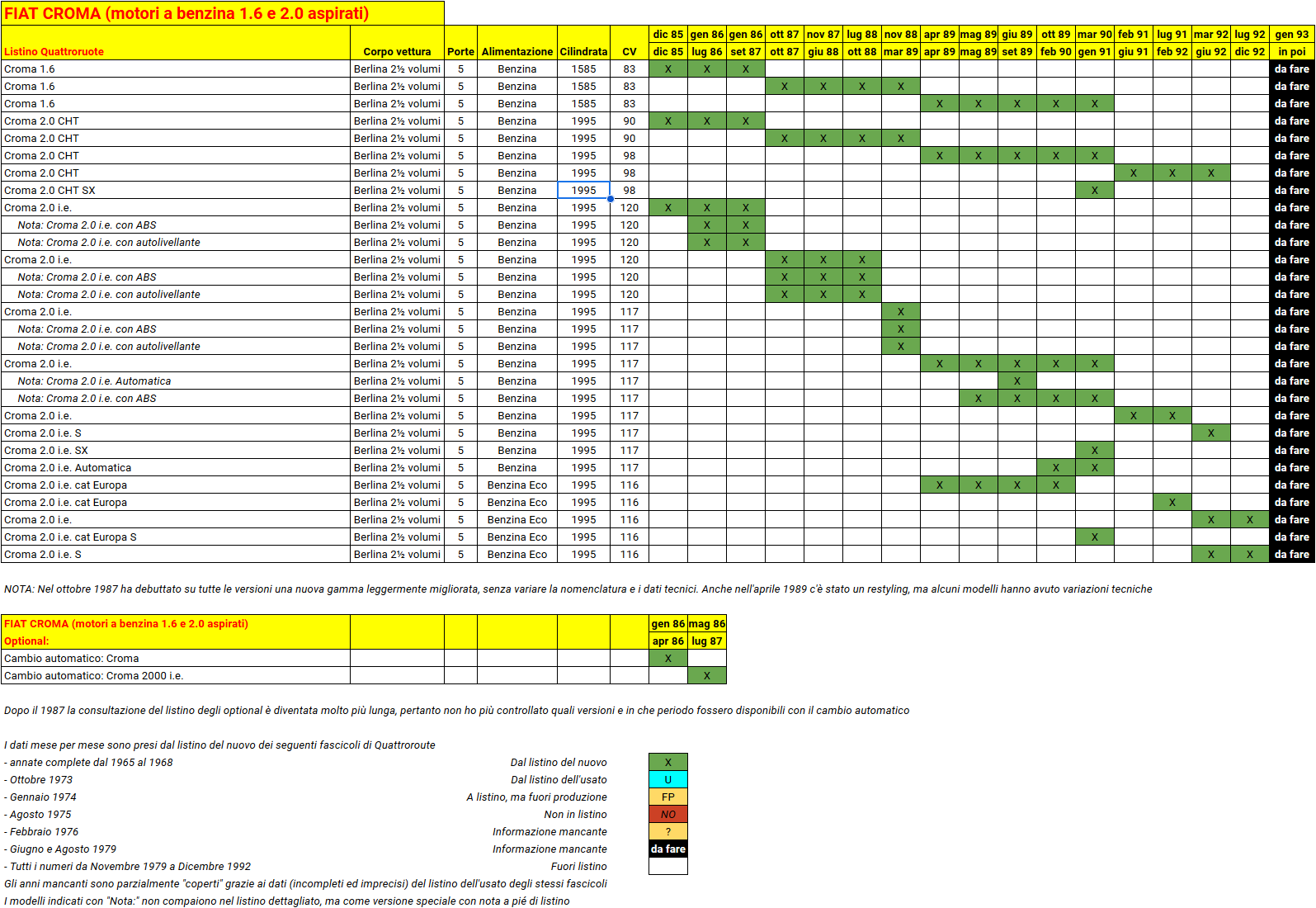1316x908 pixels.
Task: Click the selected 1995 cell in CHT SX row
Action: click(584, 190)
